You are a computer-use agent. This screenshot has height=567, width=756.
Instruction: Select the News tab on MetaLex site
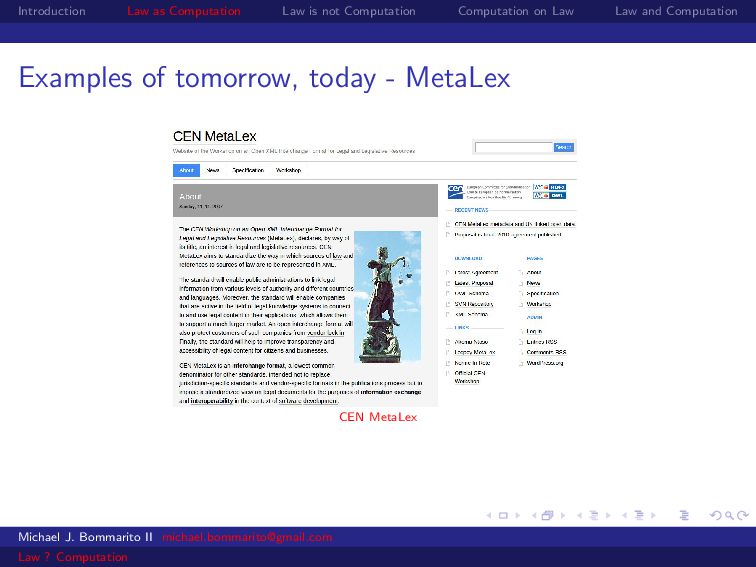[213, 170]
